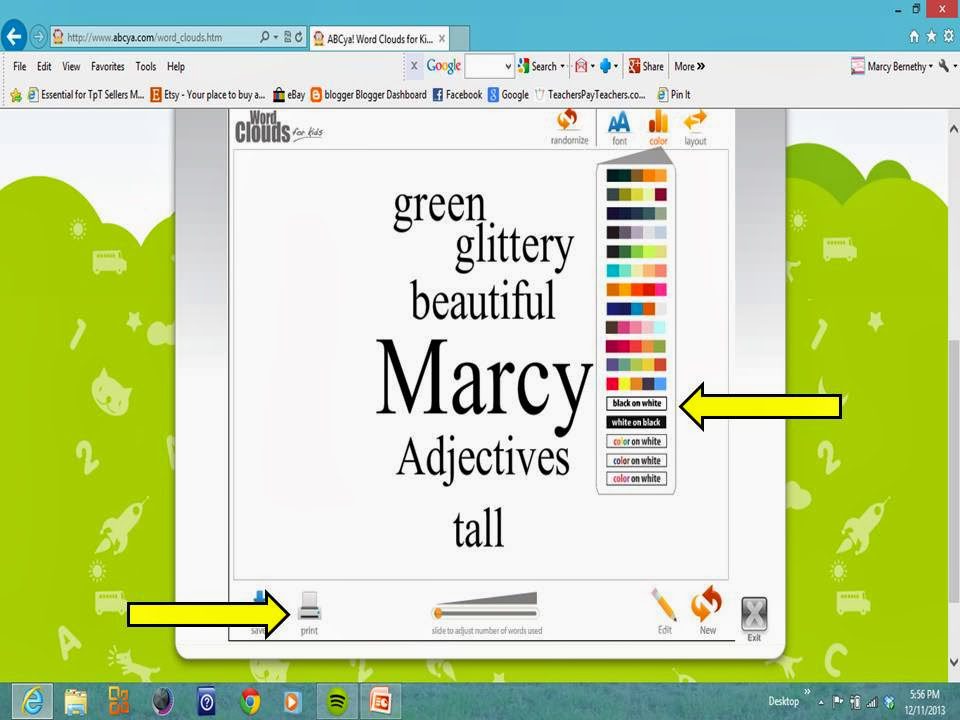Go back with browser back arrow
960x720 pixels.
(x=13, y=37)
